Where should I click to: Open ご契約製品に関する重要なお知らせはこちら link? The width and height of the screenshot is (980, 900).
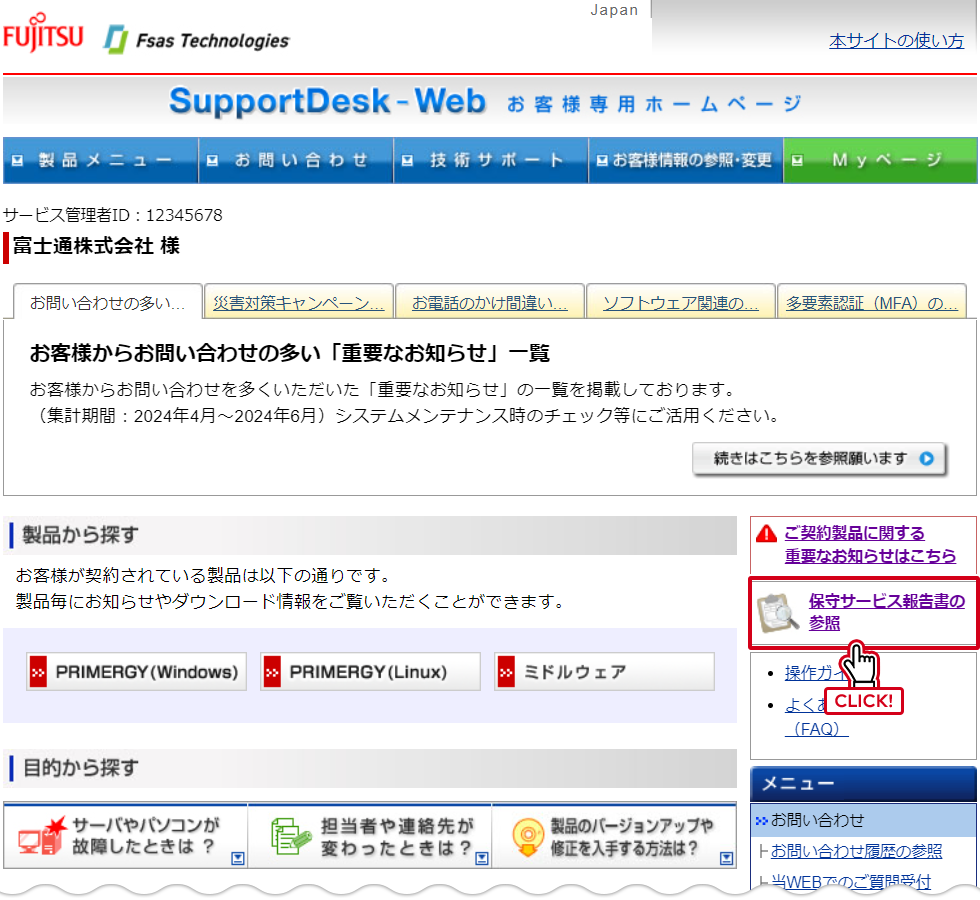(x=870, y=544)
